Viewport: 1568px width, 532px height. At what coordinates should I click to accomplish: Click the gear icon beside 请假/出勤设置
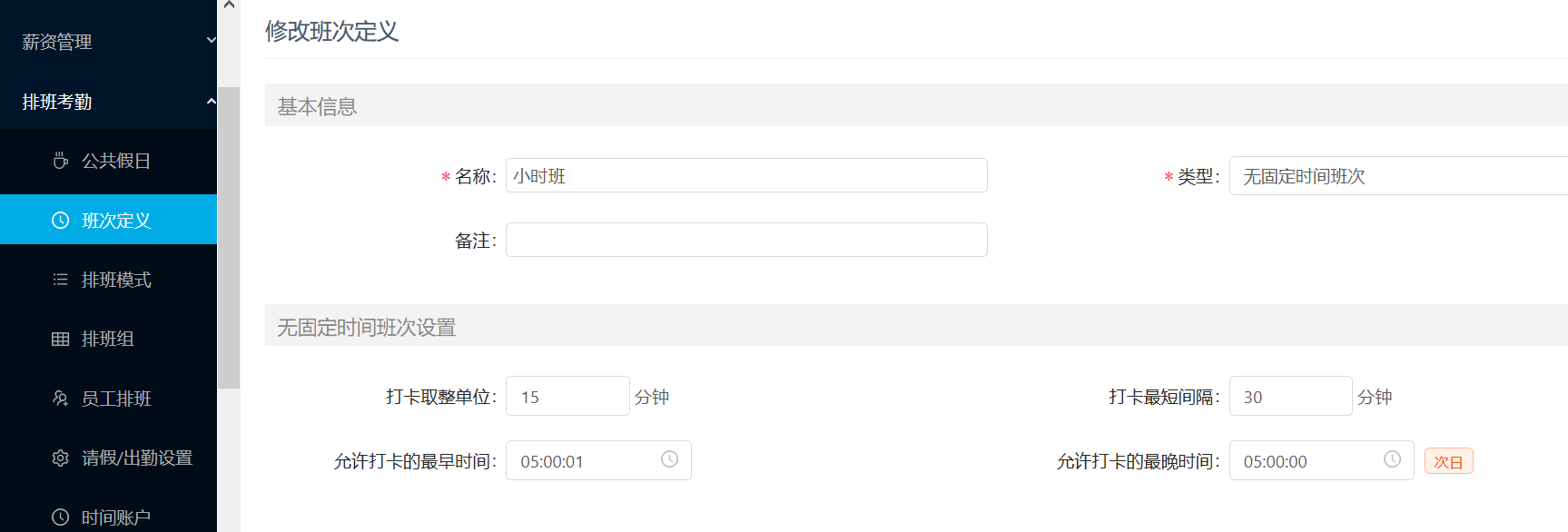pyautogui.click(x=60, y=458)
